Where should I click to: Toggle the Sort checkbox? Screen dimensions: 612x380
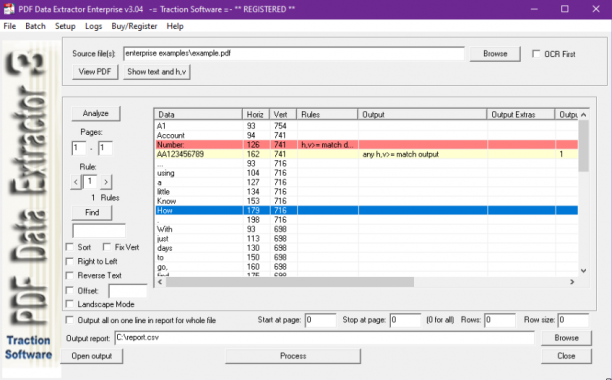(69, 247)
